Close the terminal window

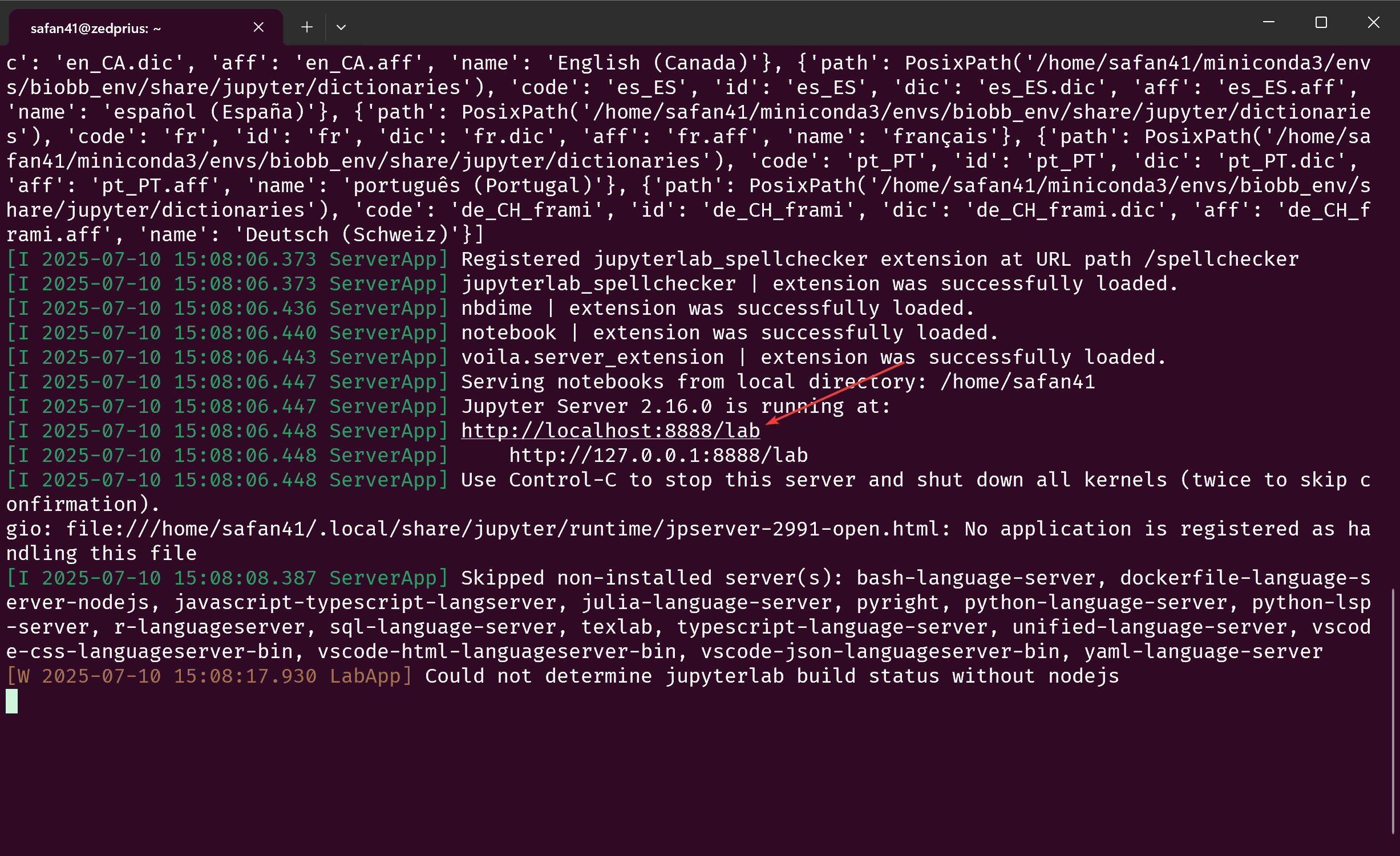[x=1374, y=22]
